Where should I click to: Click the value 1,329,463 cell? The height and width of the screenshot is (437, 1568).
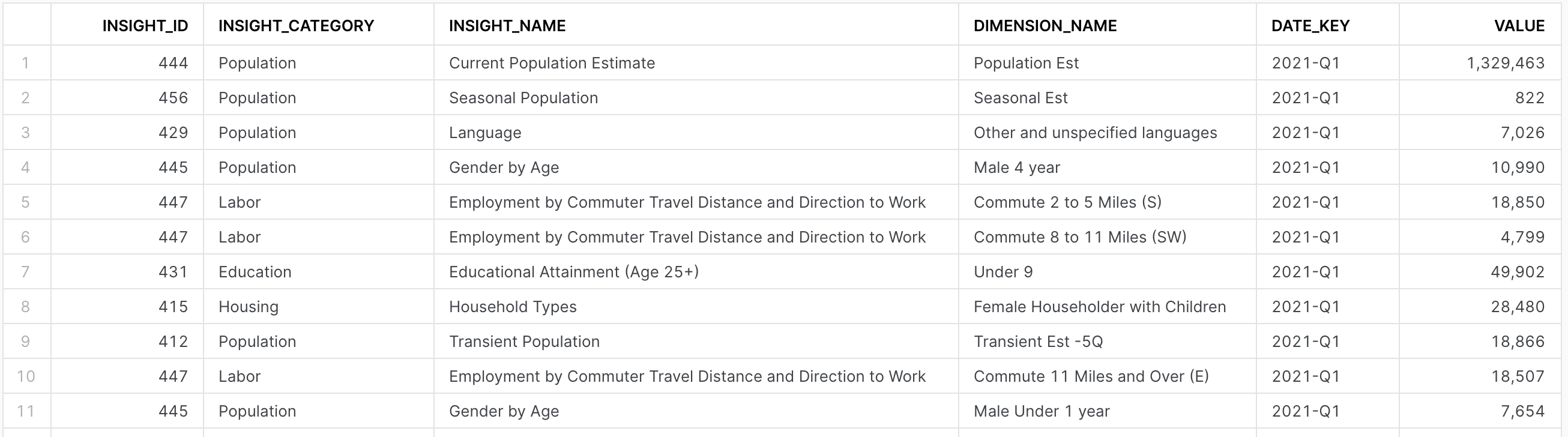pyautogui.click(x=1480, y=62)
